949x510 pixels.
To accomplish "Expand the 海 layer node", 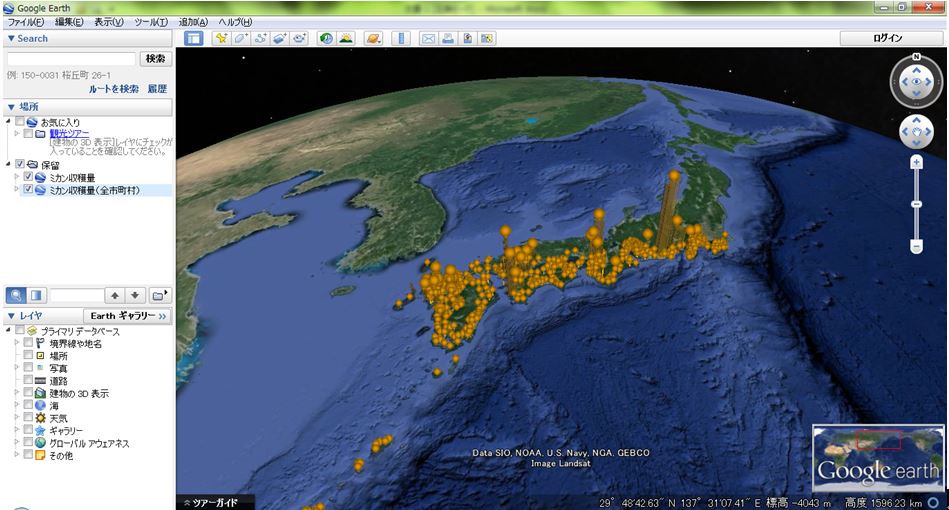I will [x=17, y=405].
